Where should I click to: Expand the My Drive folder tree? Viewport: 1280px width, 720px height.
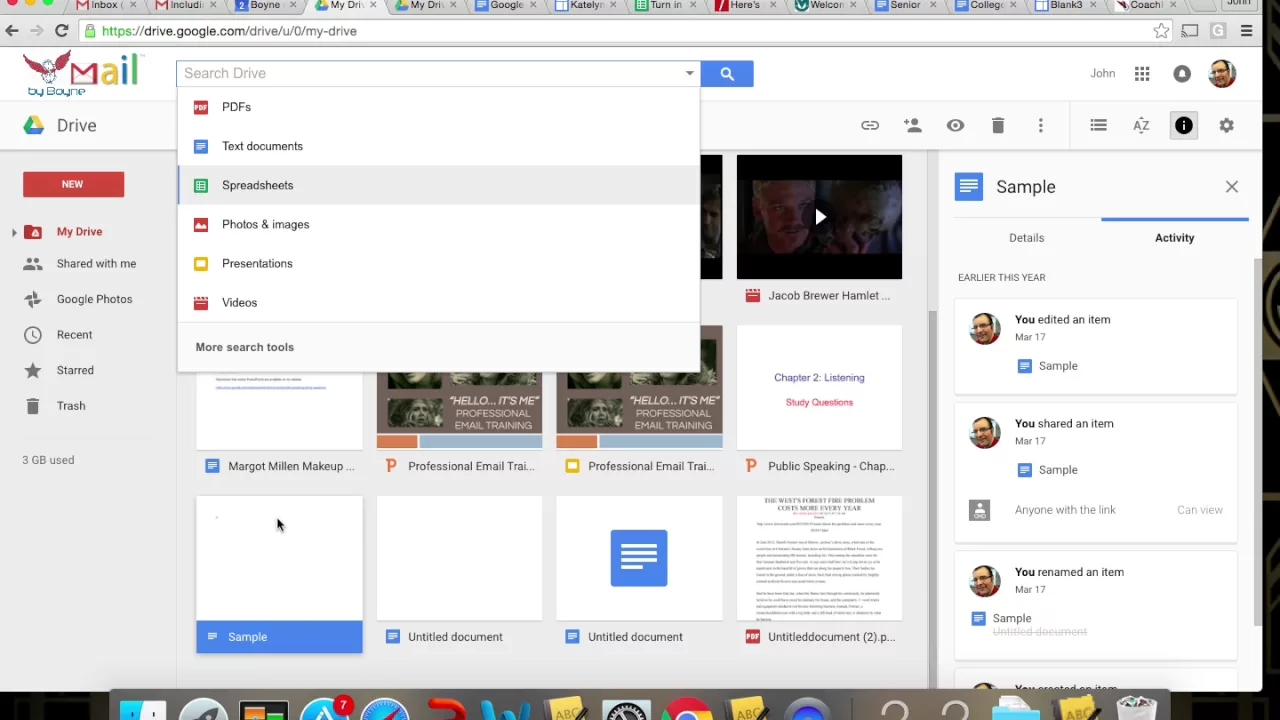14,232
